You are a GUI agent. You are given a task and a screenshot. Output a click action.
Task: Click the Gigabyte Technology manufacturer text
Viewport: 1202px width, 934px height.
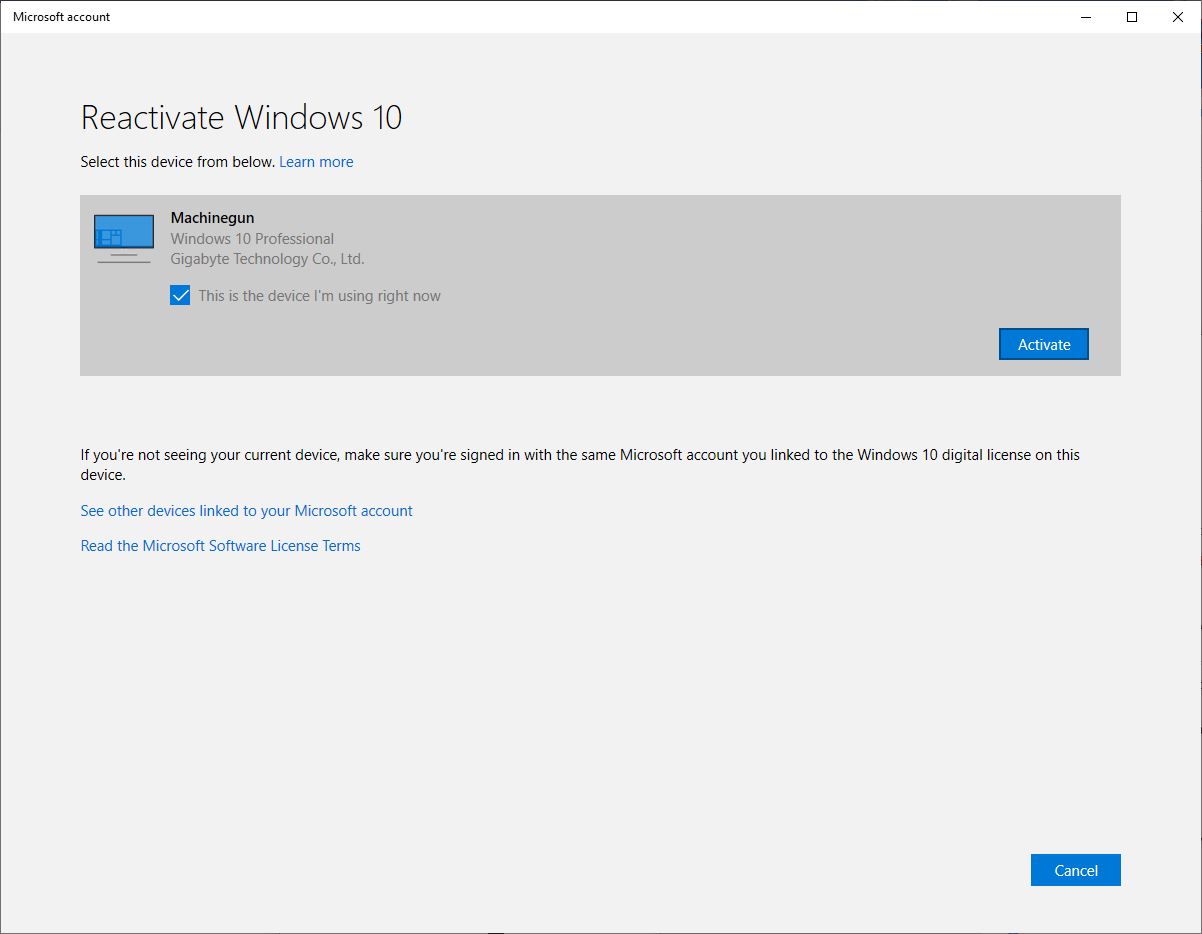[x=267, y=259]
